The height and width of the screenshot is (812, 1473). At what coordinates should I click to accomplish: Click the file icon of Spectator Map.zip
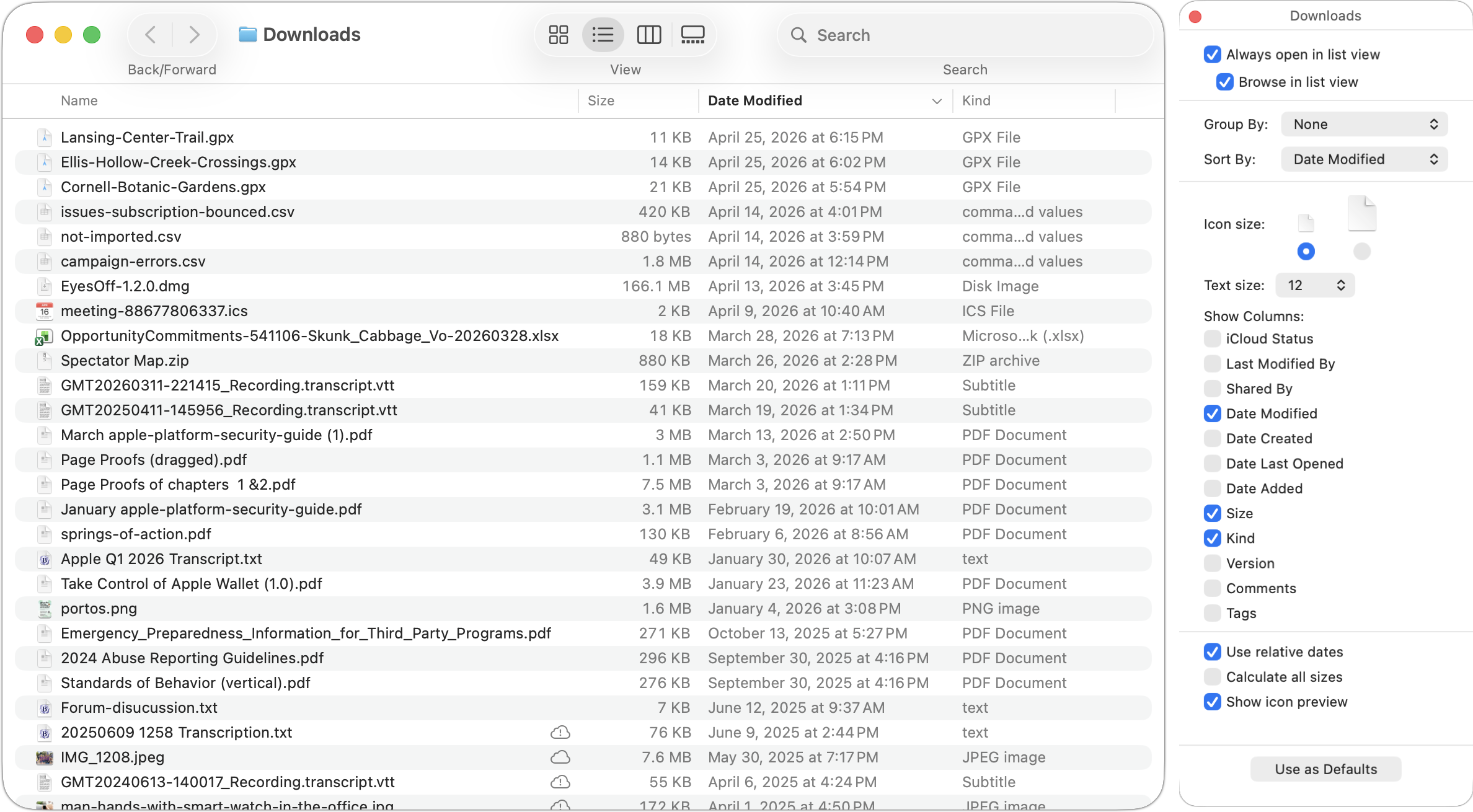click(45, 361)
